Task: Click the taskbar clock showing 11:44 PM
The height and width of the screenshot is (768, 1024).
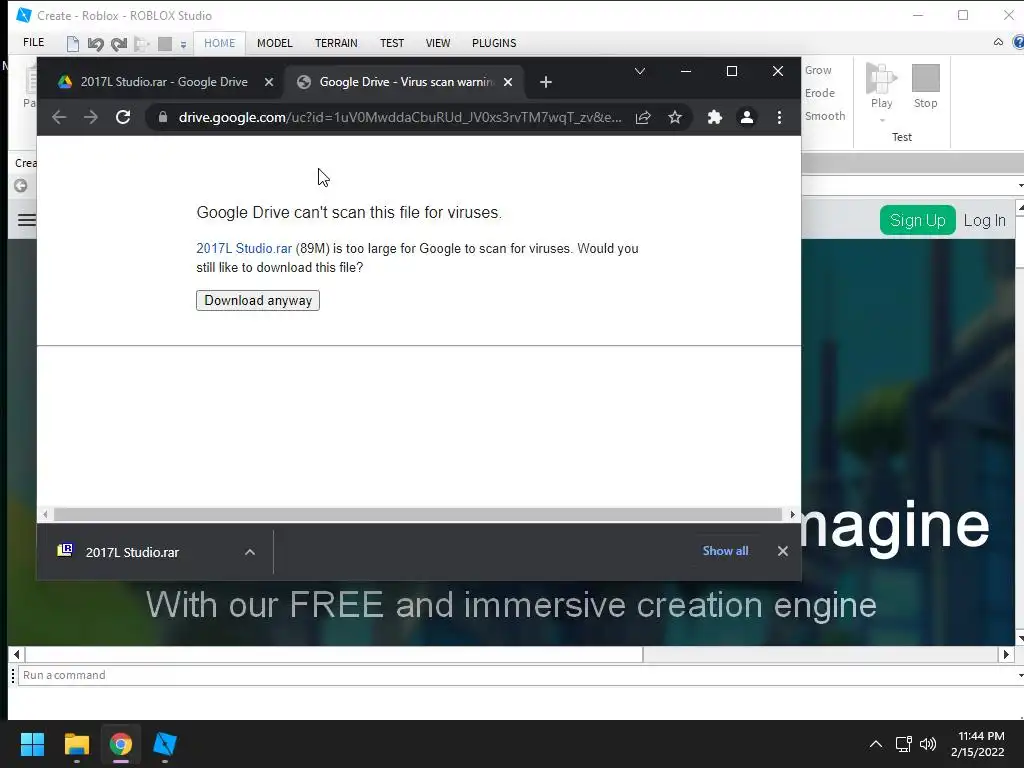Action: pyautogui.click(x=978, y=744)
